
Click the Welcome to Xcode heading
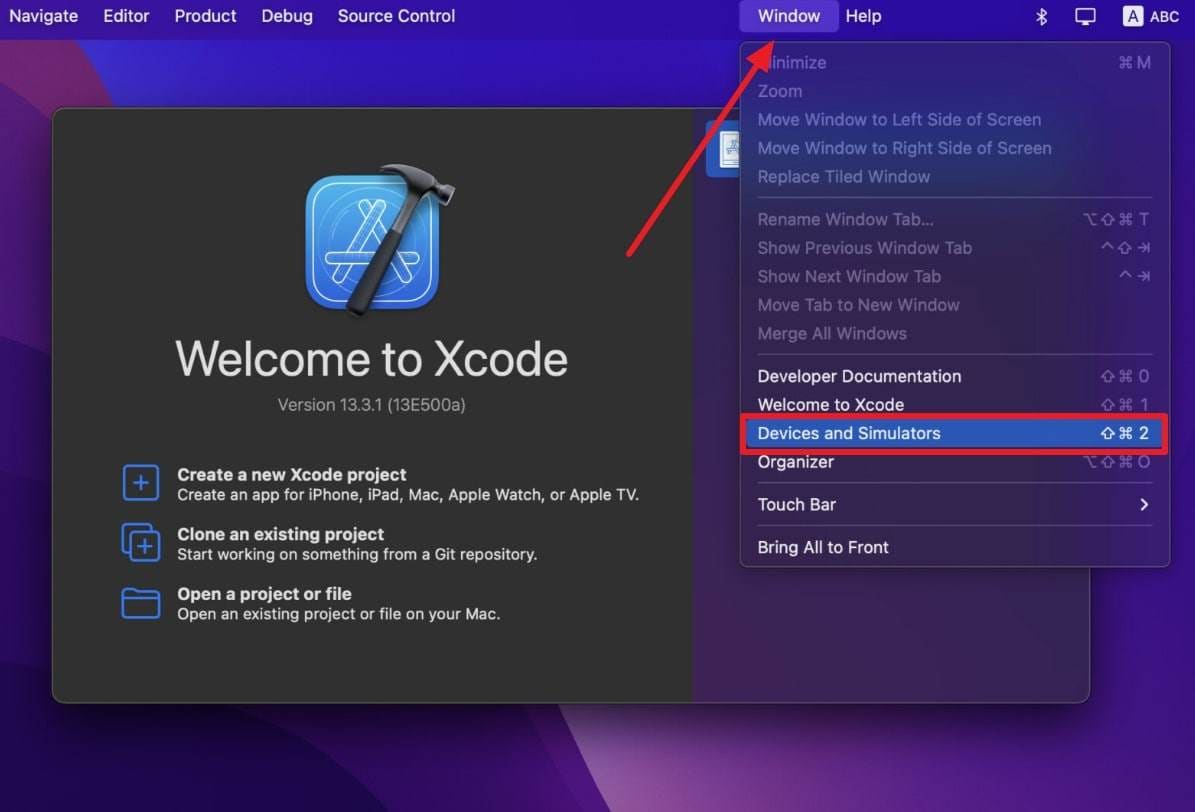(x=371, y=358)
